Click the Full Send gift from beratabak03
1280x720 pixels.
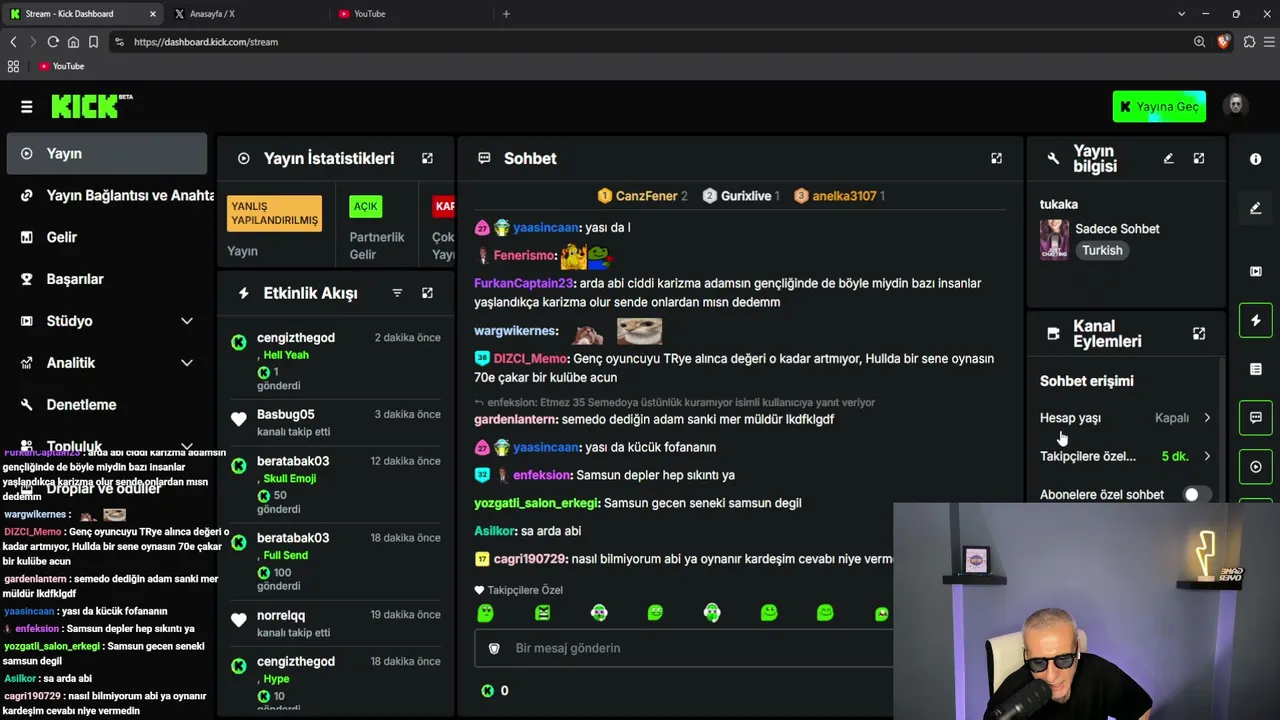[x=286, y=555]
